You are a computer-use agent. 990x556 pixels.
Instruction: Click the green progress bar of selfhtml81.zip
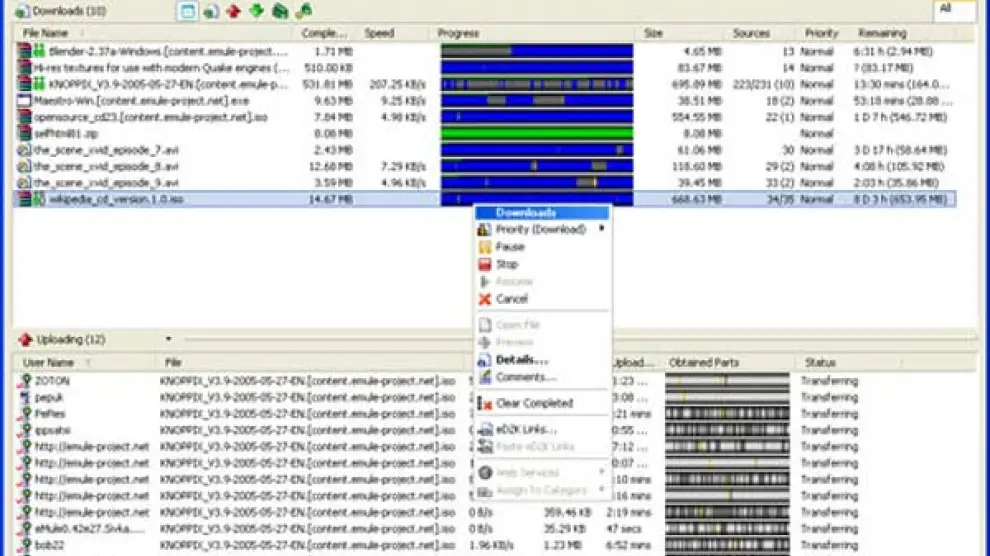pos(537,134)
